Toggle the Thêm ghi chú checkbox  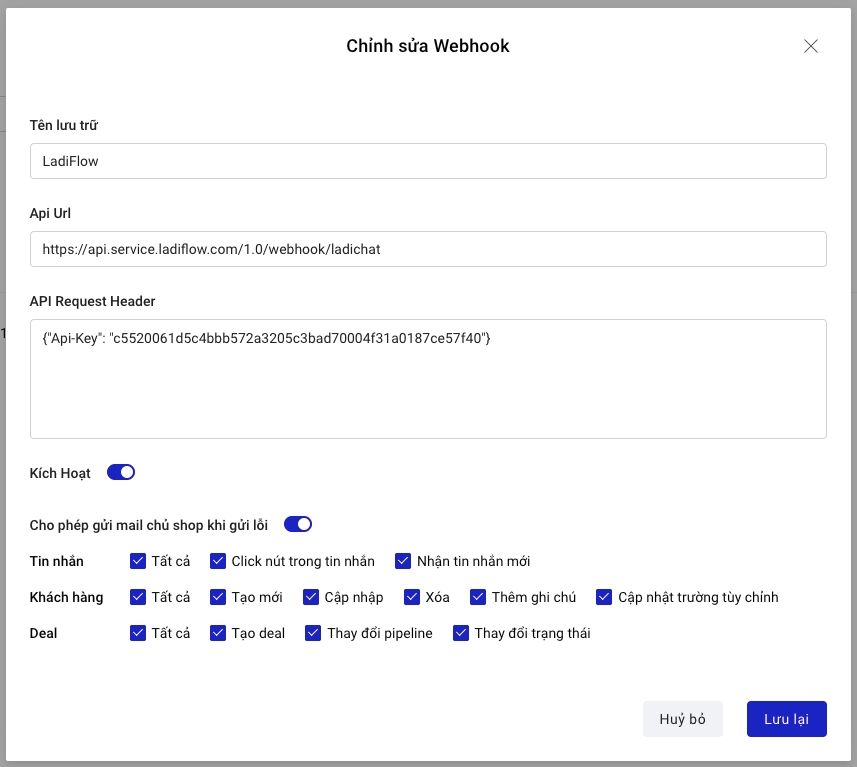click(478, 597)
